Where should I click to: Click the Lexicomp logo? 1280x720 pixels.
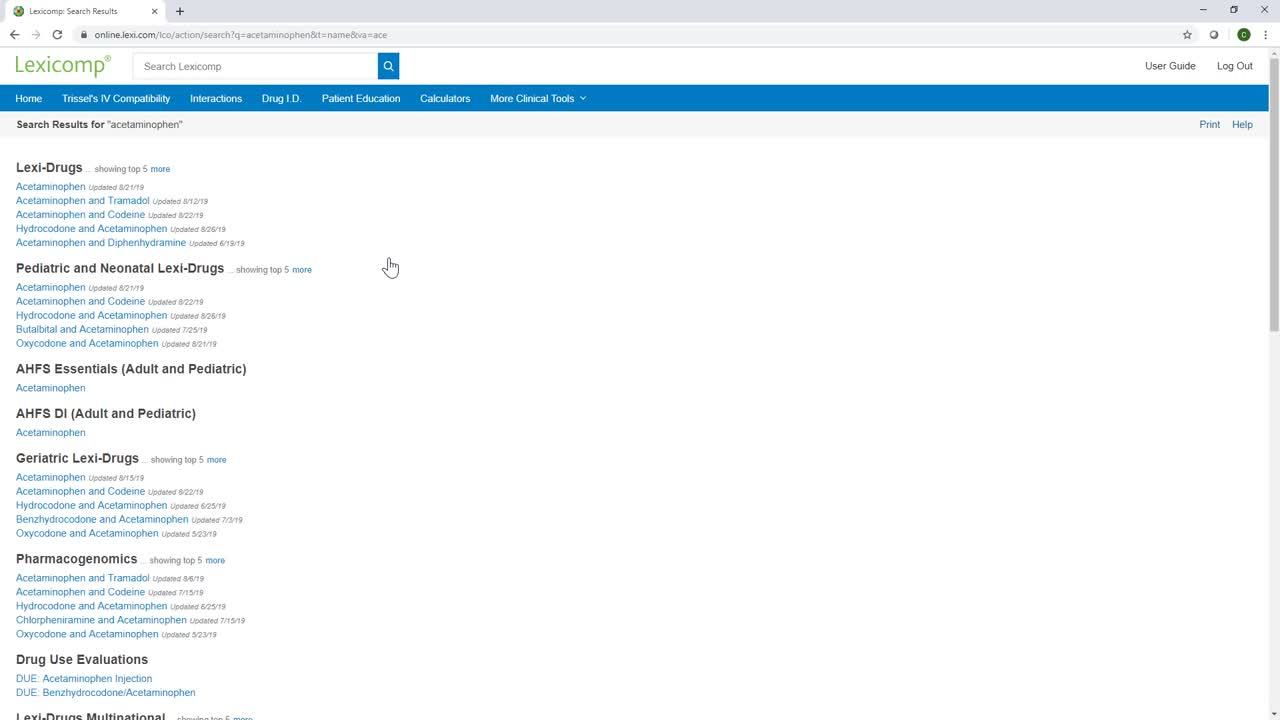click(x=63, y=66)
